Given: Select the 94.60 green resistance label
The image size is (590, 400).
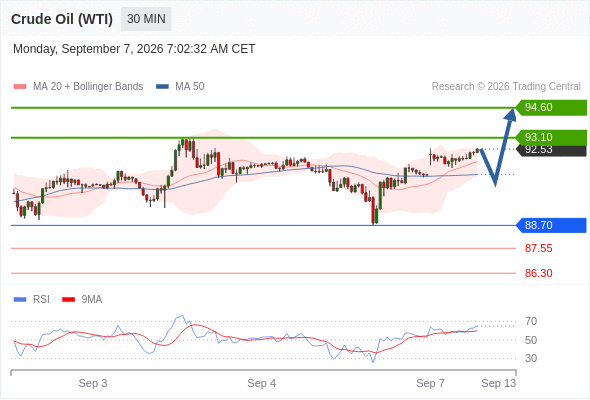Looking at the screenshot, I should click(x=551, y=107).
